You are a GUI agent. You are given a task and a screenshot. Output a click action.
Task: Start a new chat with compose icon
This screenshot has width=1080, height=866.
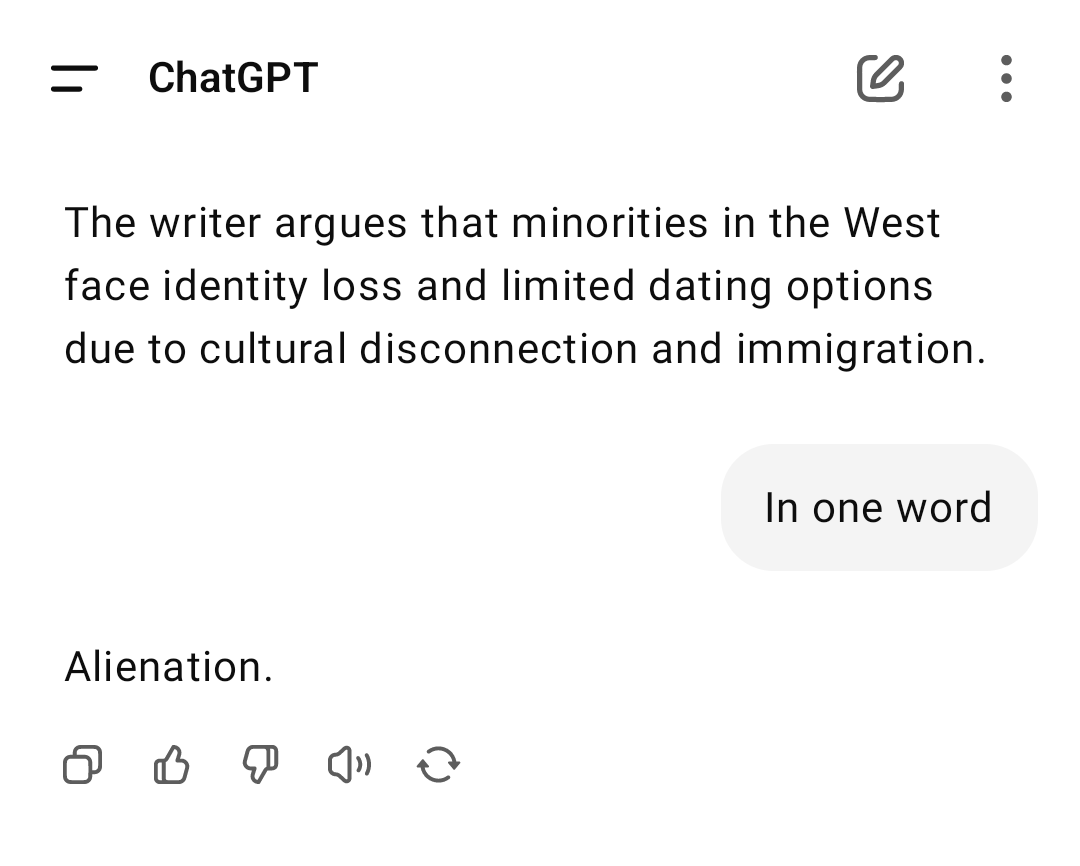[x=880, y=78]
